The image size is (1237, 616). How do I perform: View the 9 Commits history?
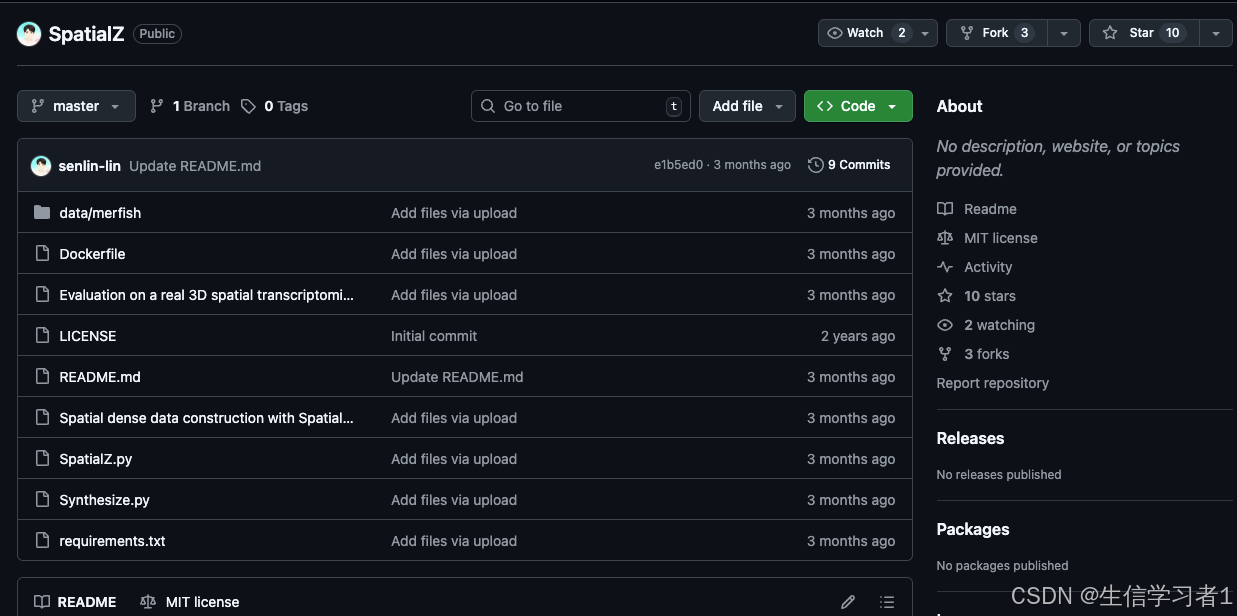849,165
